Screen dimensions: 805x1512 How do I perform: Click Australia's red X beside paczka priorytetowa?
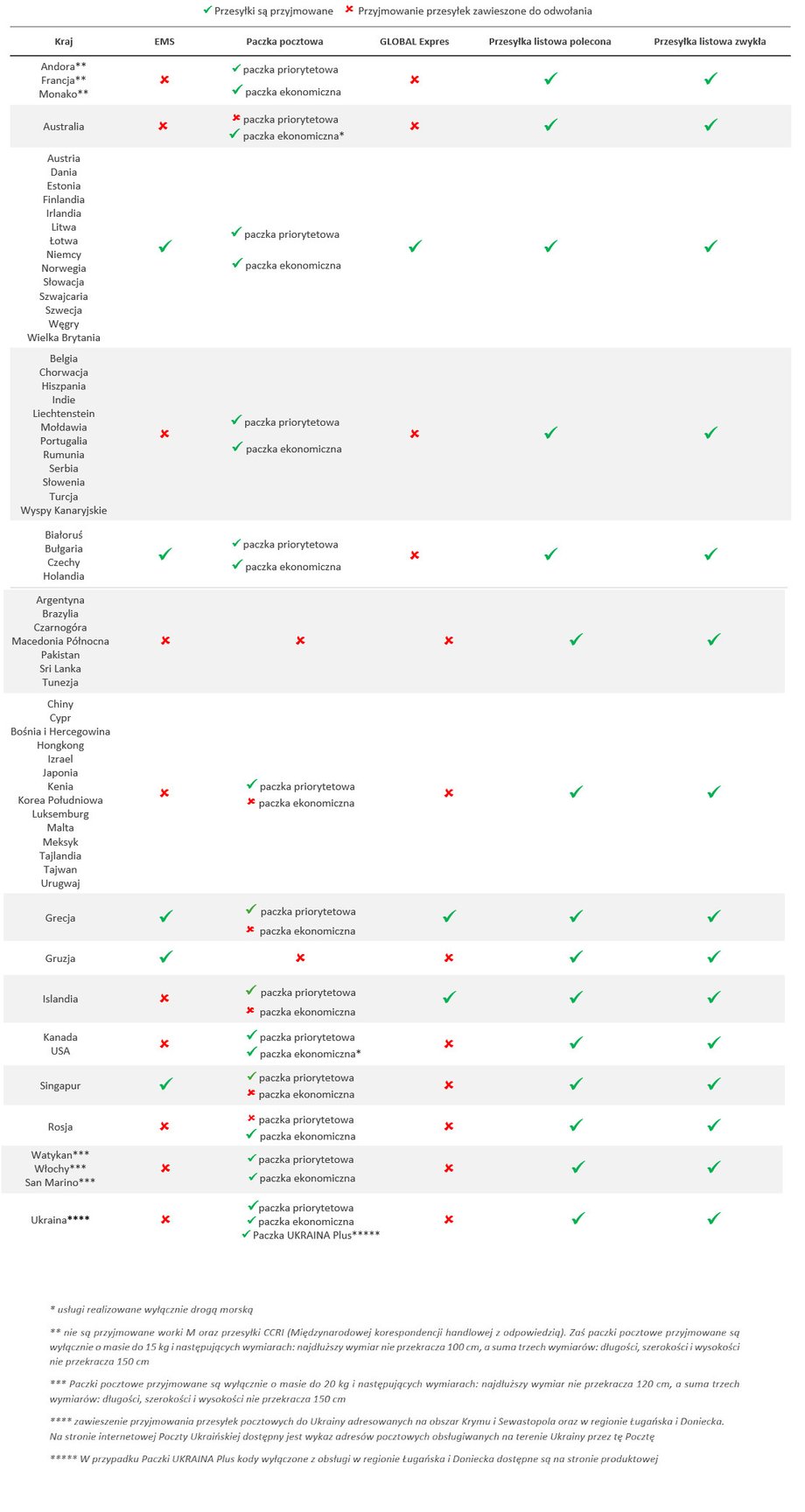tap(236, 118)
